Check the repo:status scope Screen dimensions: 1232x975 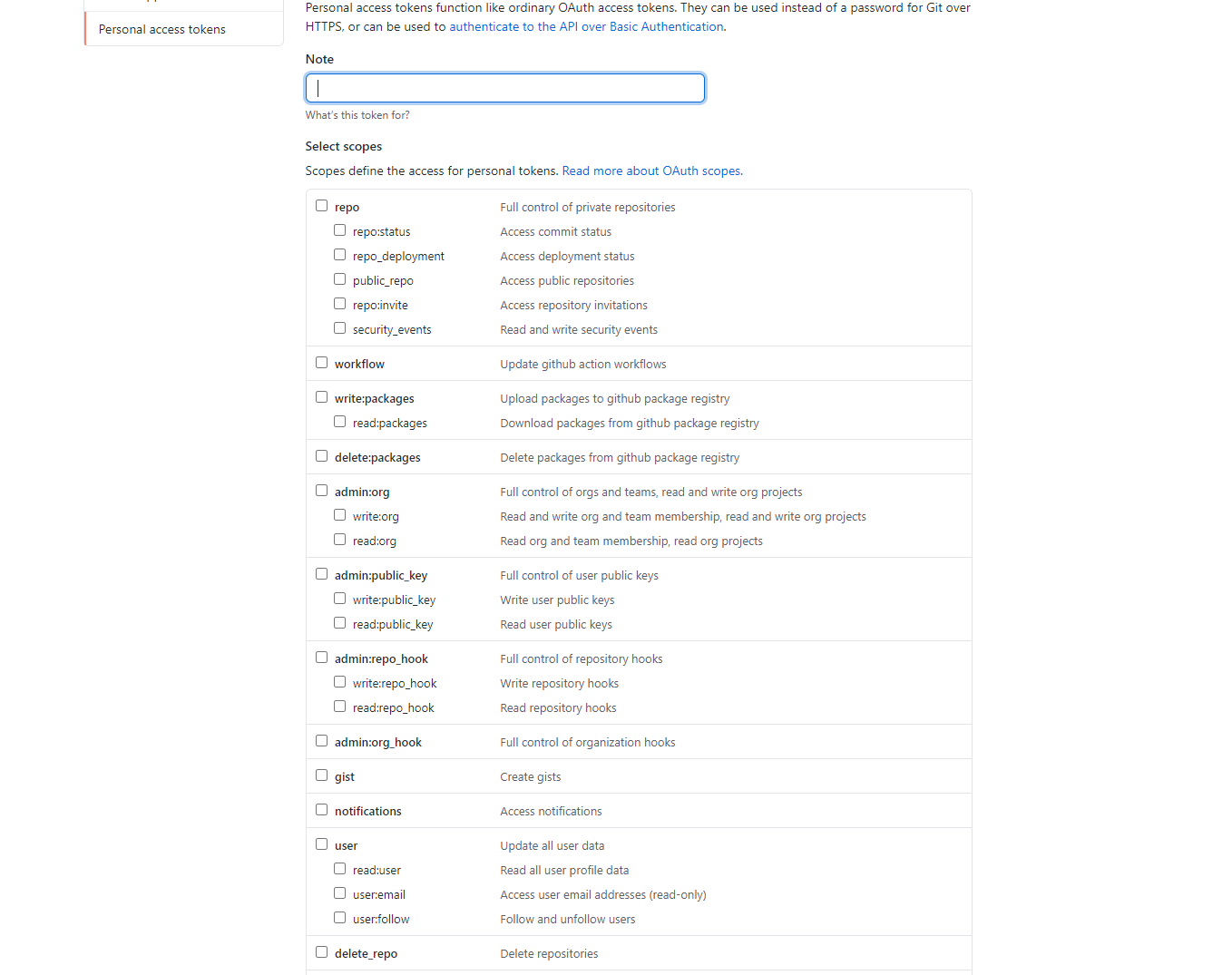339,229
